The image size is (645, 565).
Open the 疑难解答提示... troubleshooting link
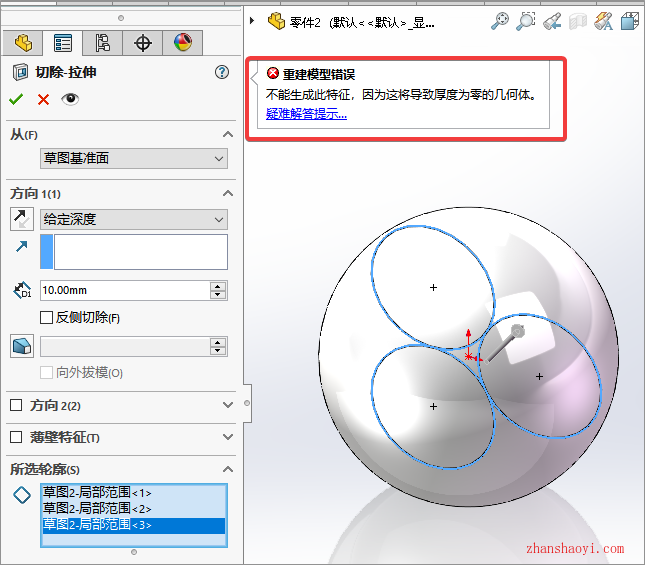tap(306, 114)
